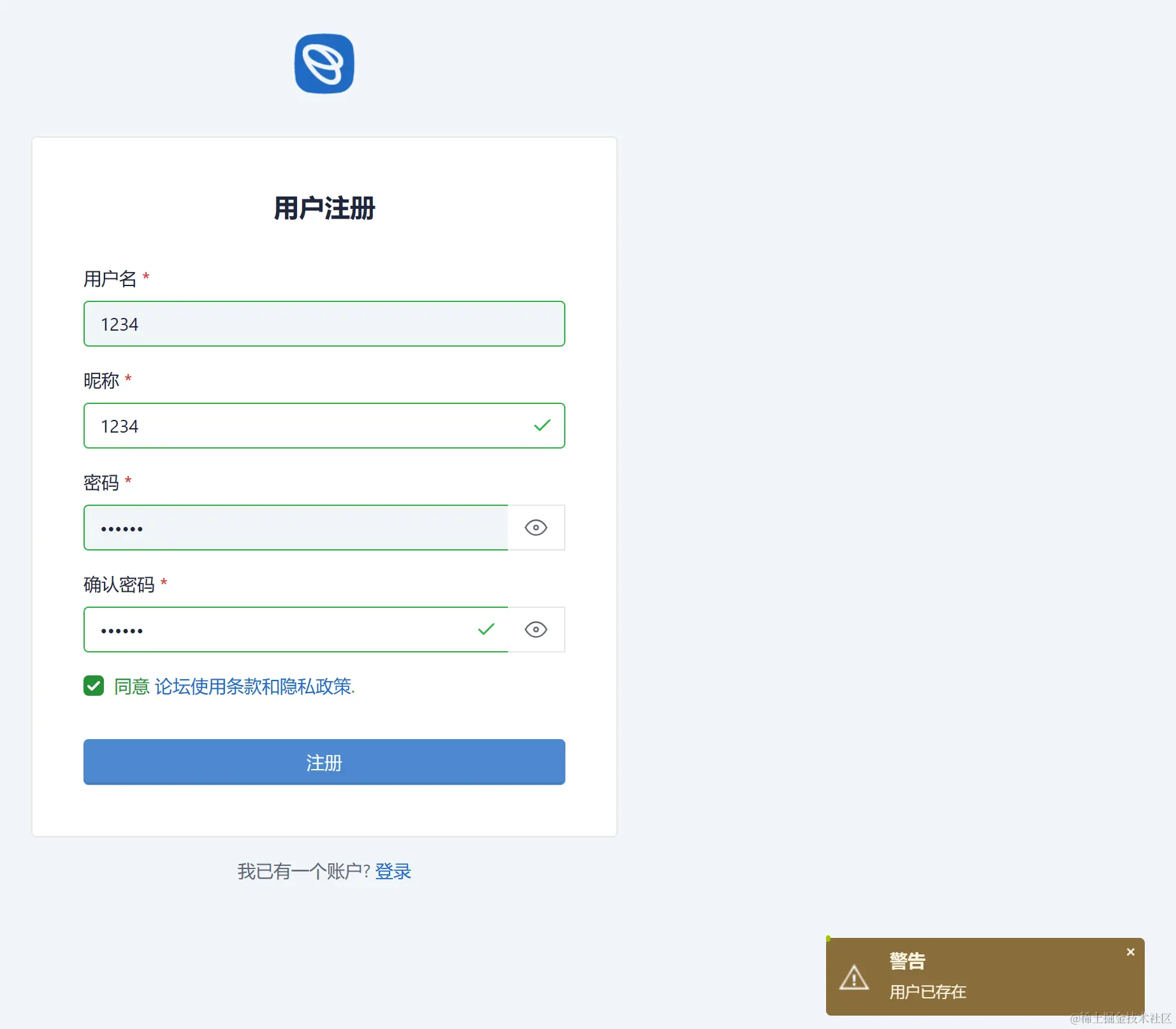Click the 我已有一个账户? text
1176x1029 pixels.
coord(303,871)
